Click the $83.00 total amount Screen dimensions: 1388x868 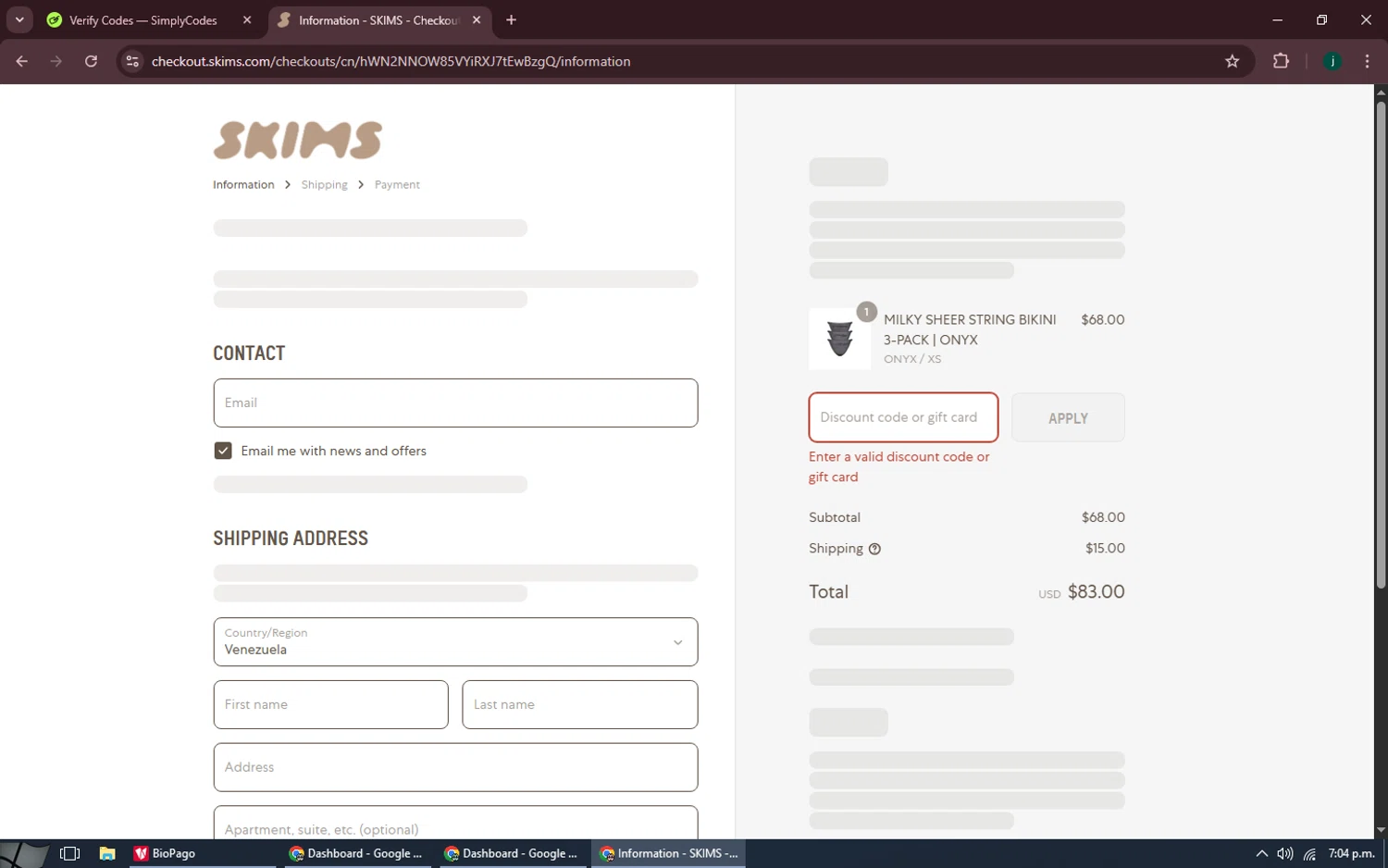pos(1096,591)
